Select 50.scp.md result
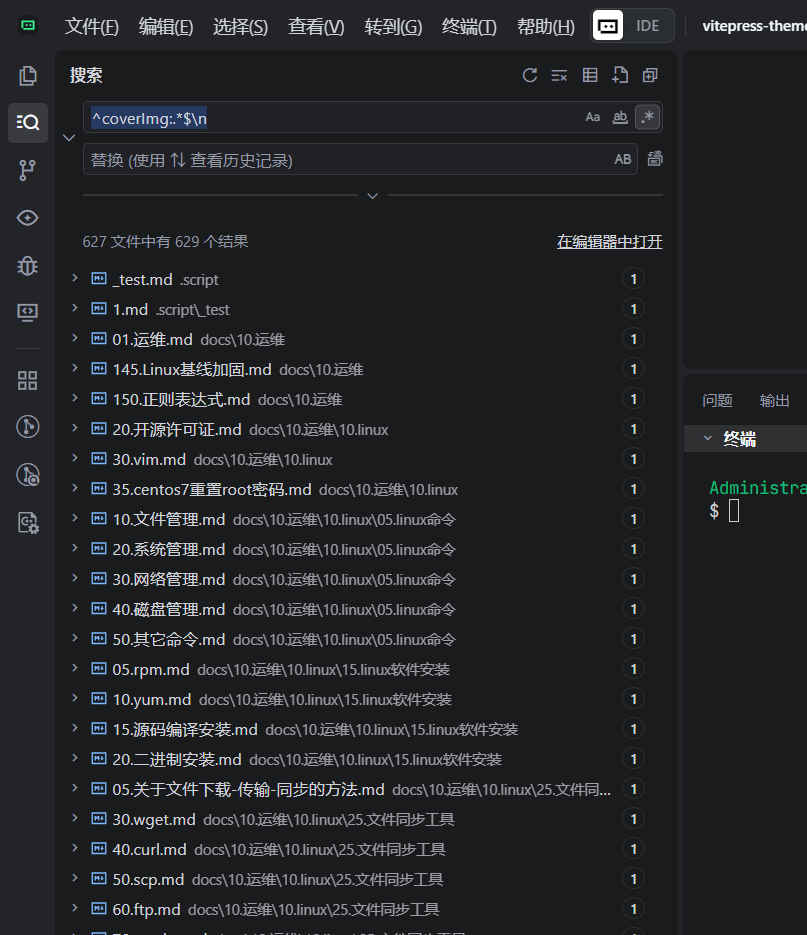Viewport: 807px width, 935px height. tap(358, 879)
